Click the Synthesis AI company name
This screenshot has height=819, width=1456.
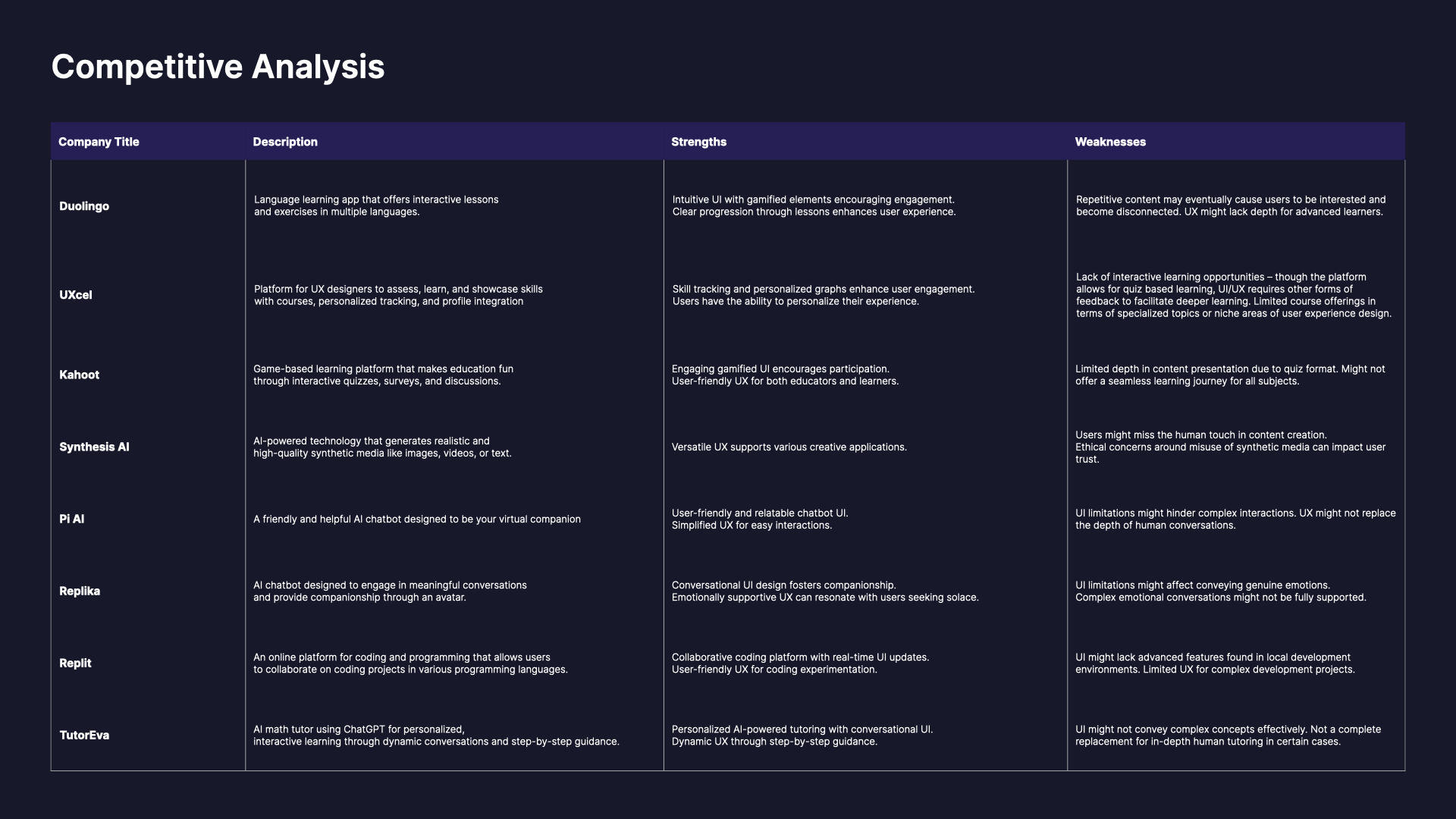pyautogui.click(x=94, y=447)
